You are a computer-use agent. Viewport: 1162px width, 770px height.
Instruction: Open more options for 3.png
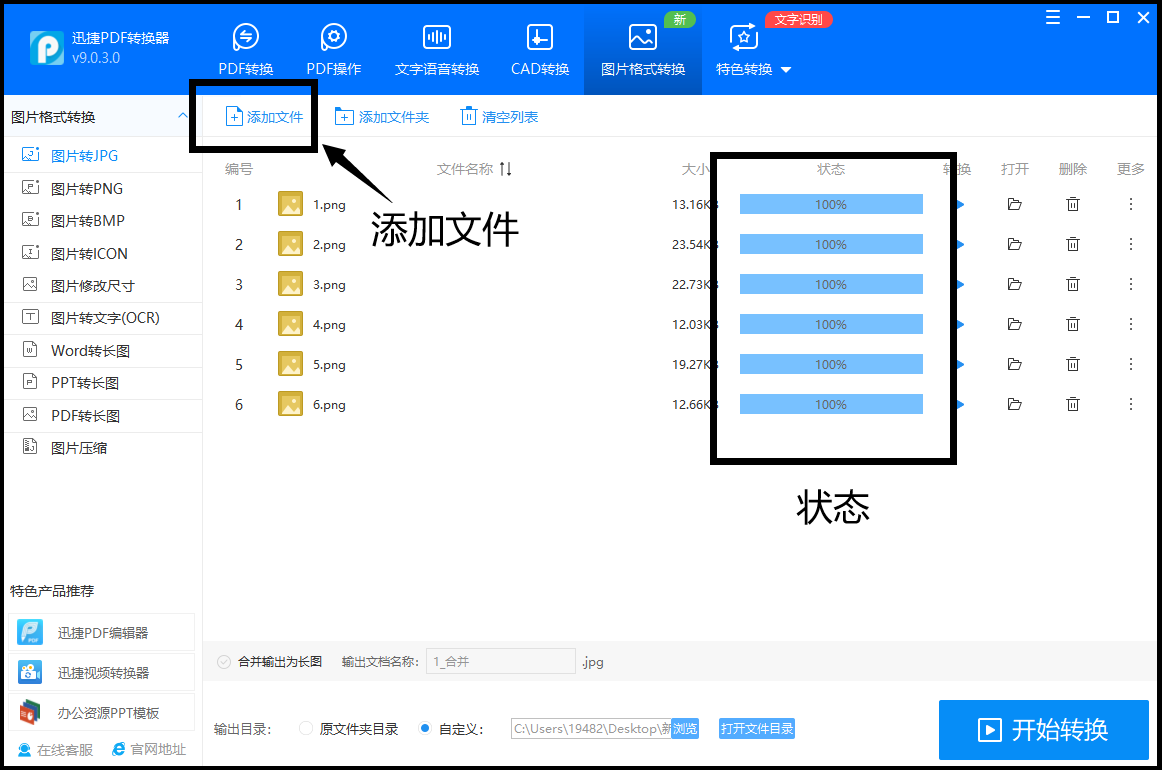pyautogui.click(x=1131, y=284)
